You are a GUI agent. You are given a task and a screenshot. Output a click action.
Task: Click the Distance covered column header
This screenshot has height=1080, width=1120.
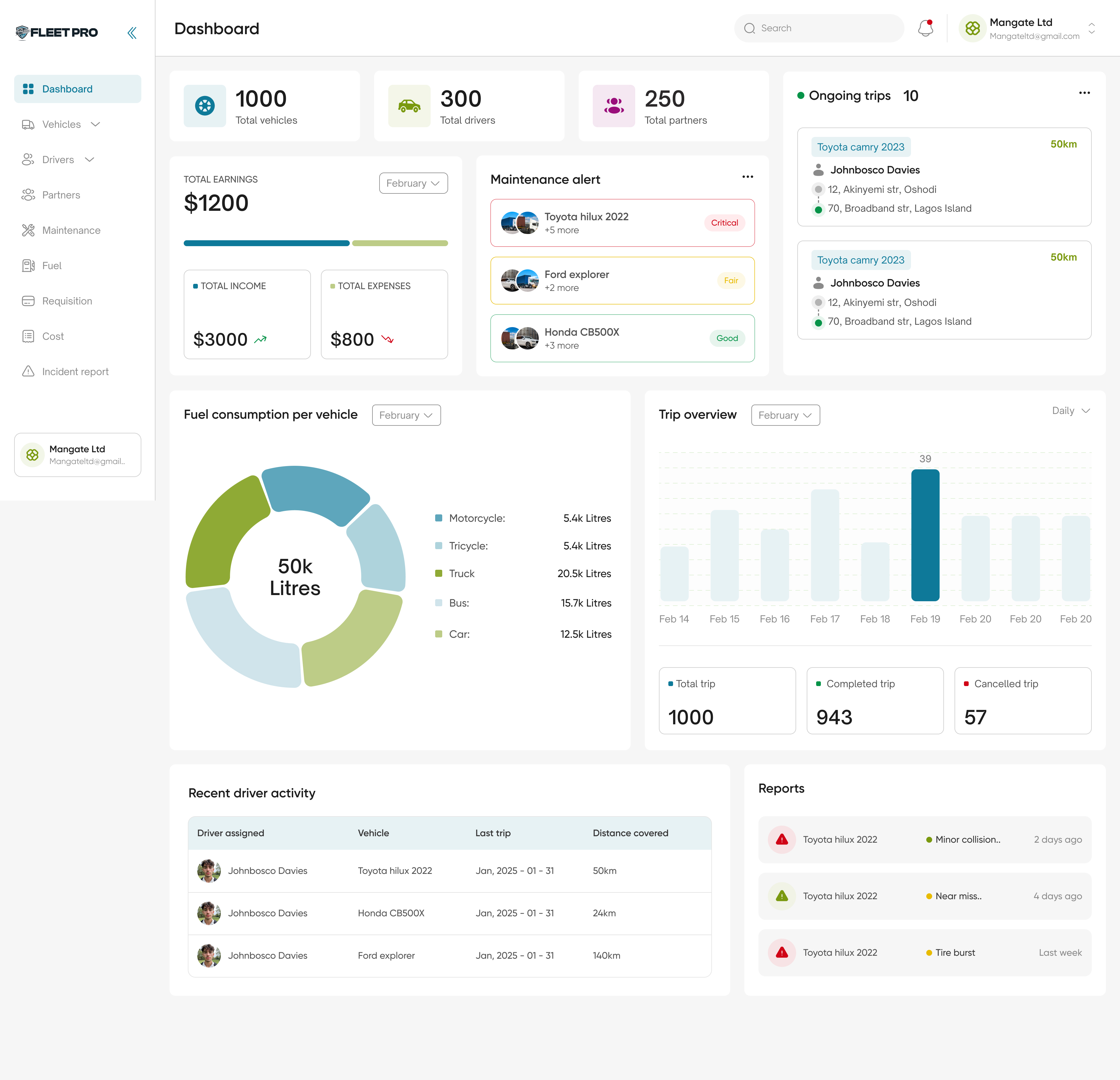(x=630, y=833)
